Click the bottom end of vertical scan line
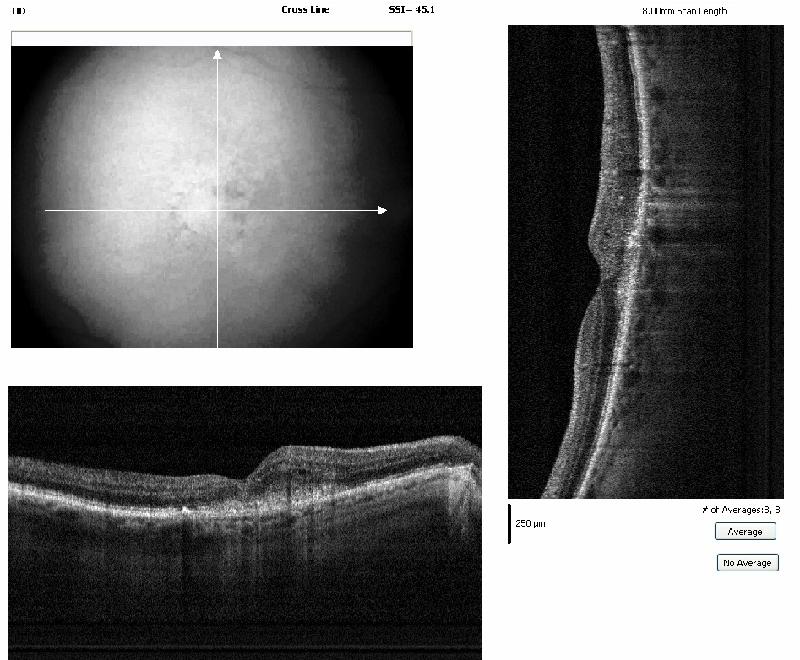 pyautogui.click(x=217, y=345)
